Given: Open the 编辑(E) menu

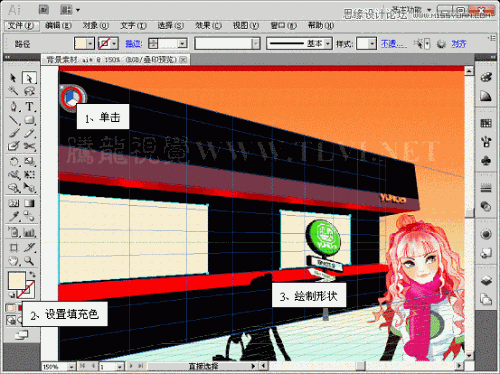Looking at the screenshot, I should pyautogui.click(x=58, y=26).
